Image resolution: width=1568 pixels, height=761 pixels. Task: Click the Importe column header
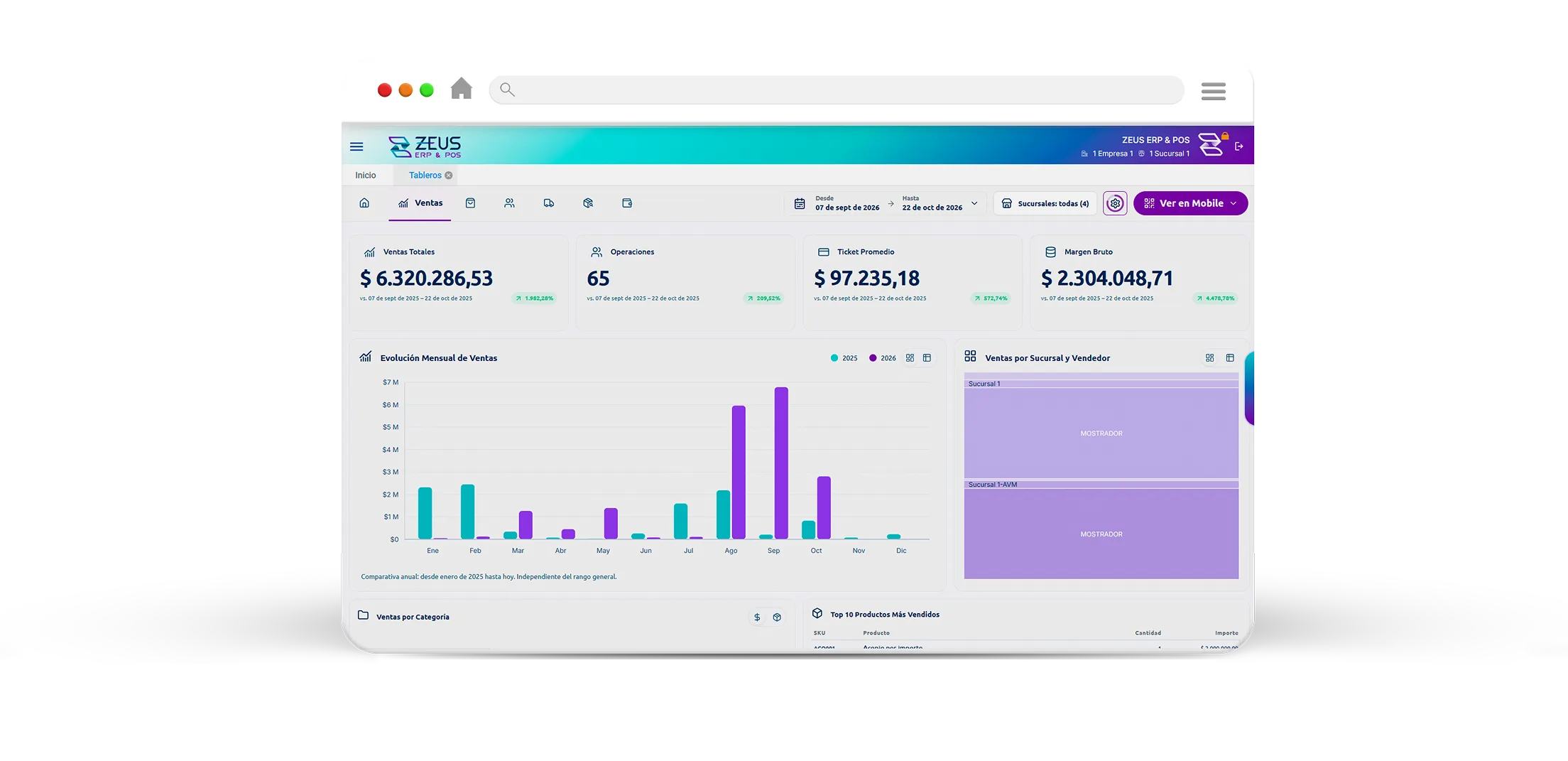click(x=1226, y=633)
